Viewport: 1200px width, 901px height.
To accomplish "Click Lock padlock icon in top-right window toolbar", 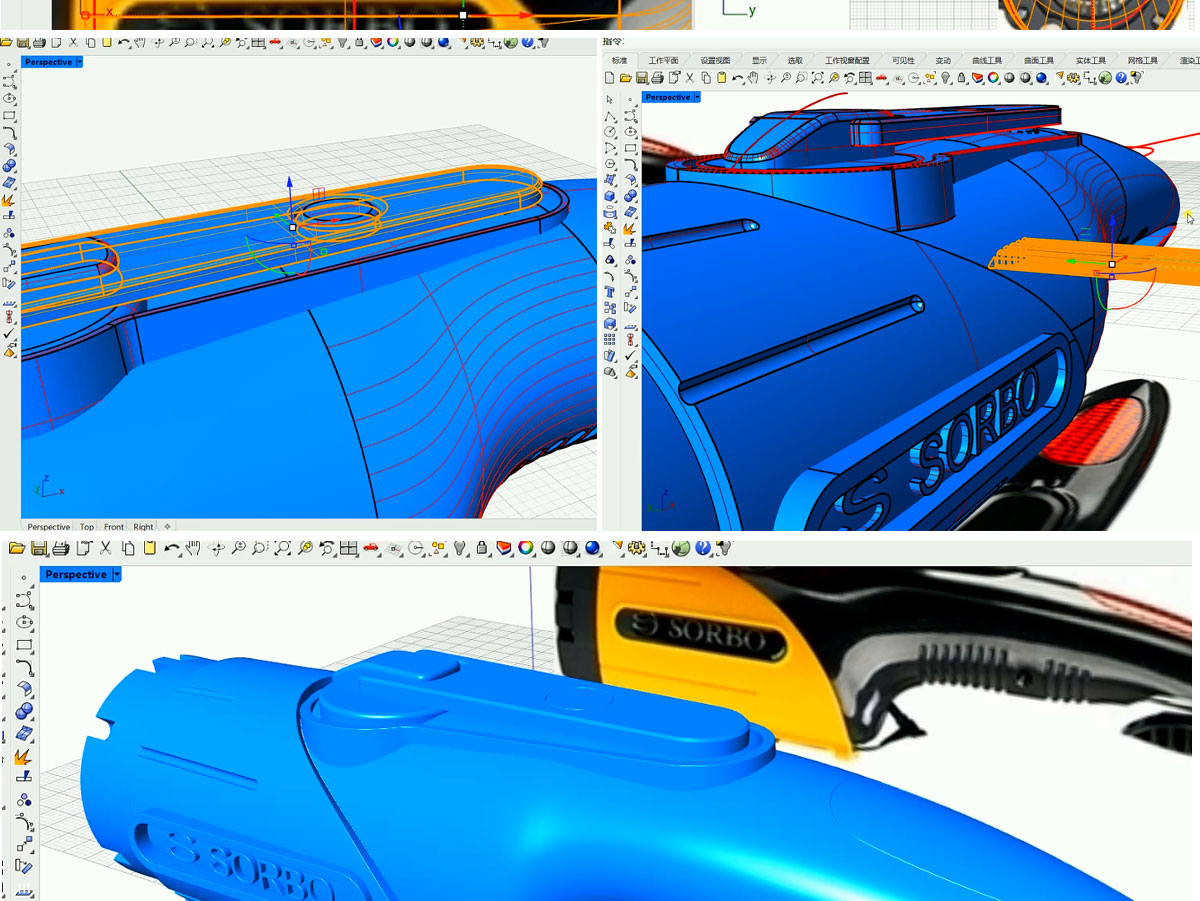I will (x=961, y=77).
